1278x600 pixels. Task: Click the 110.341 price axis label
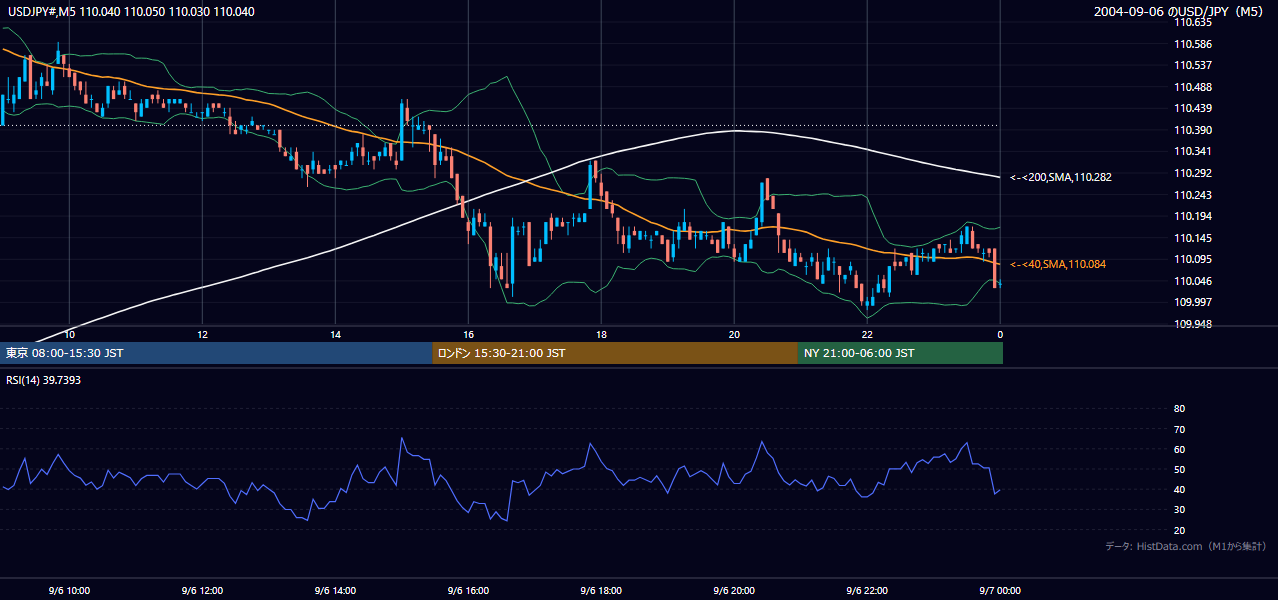click(1192, 151)
